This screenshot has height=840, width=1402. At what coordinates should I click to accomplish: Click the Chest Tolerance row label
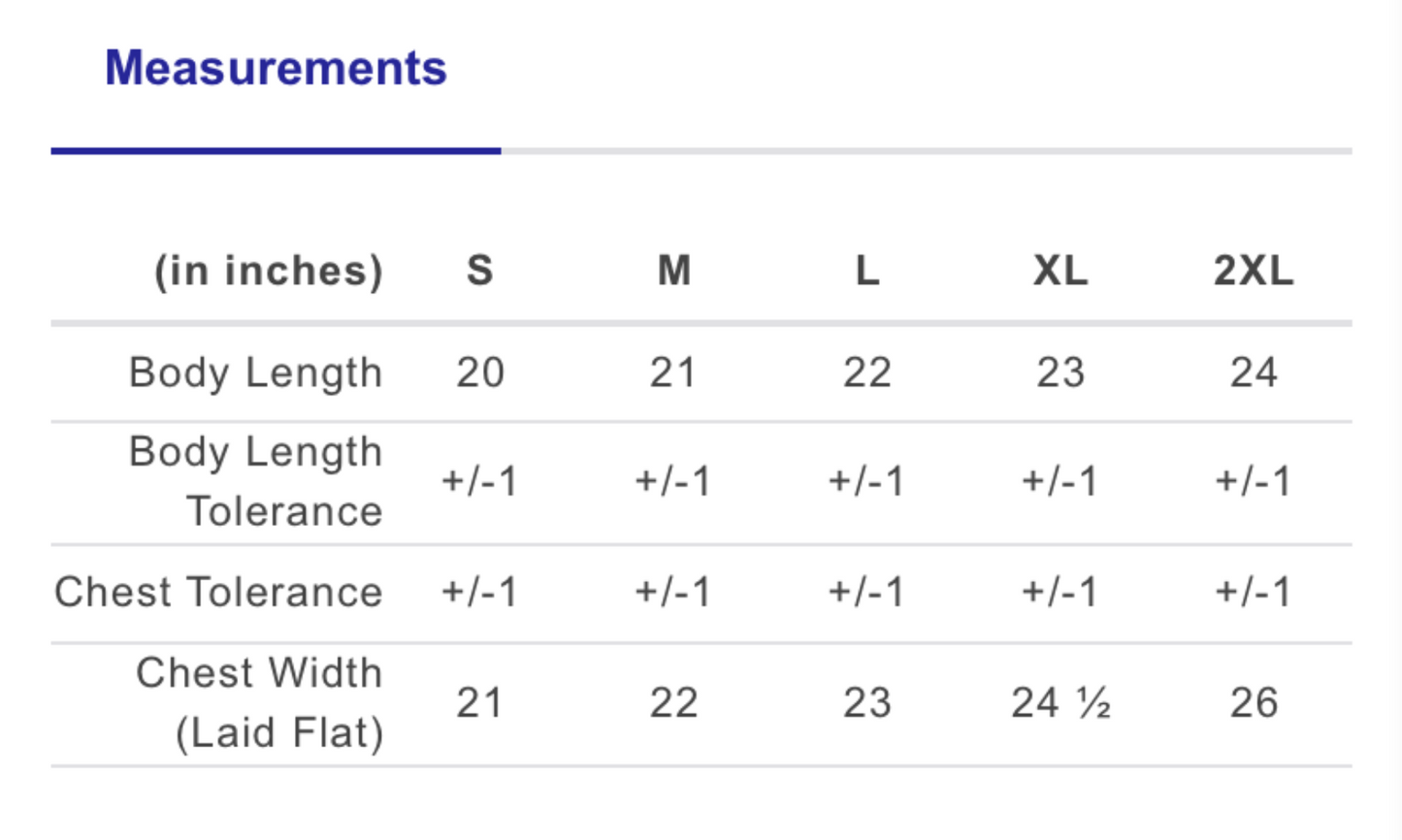click(219, 593)
